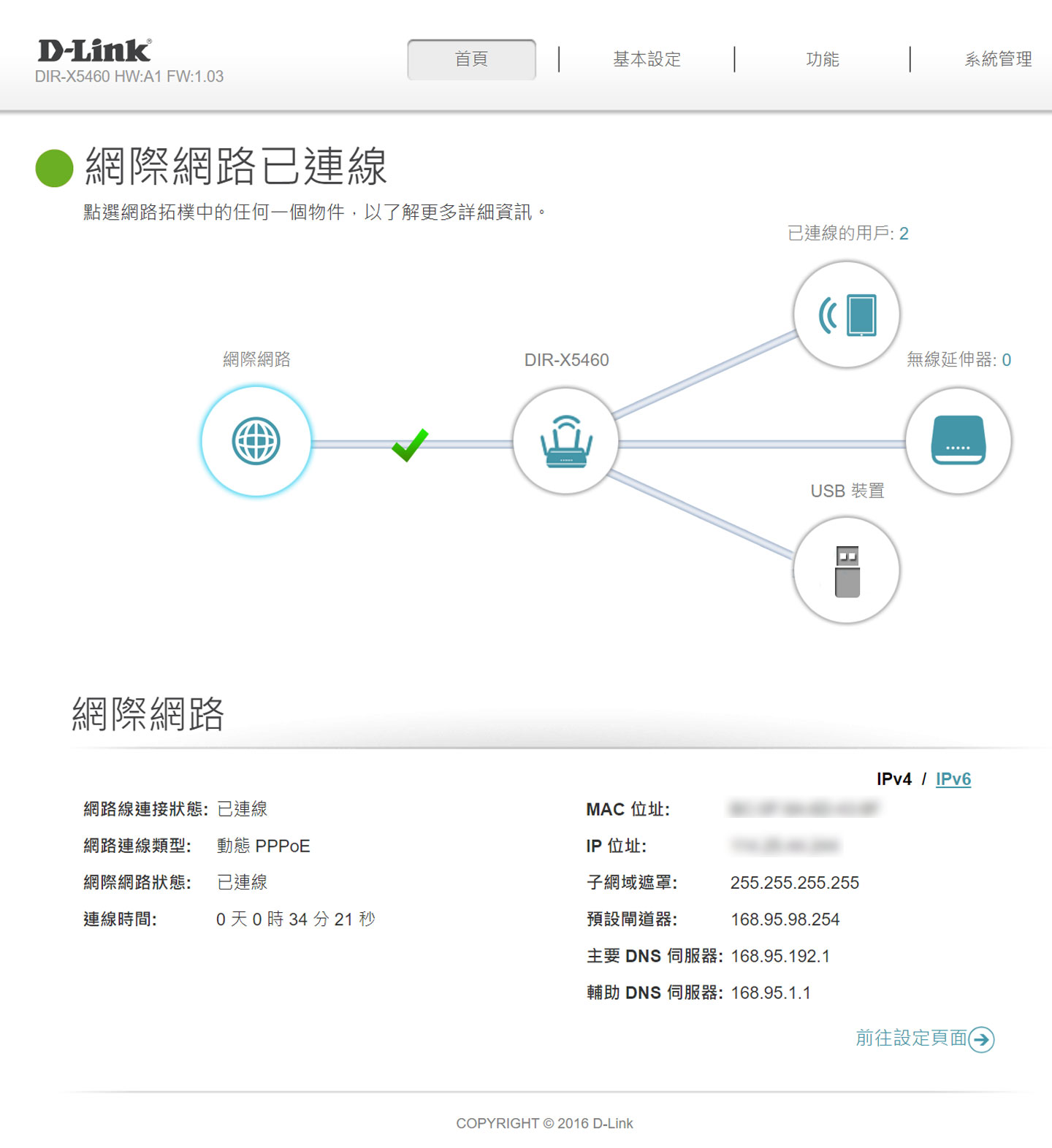
Task: Click subnet mask value 255.255.255.255
Action: 795,883
